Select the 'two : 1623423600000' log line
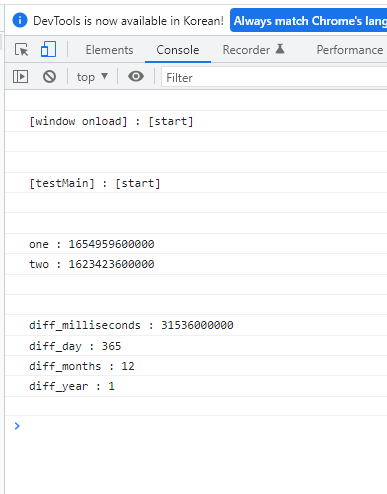 (92, 264)
